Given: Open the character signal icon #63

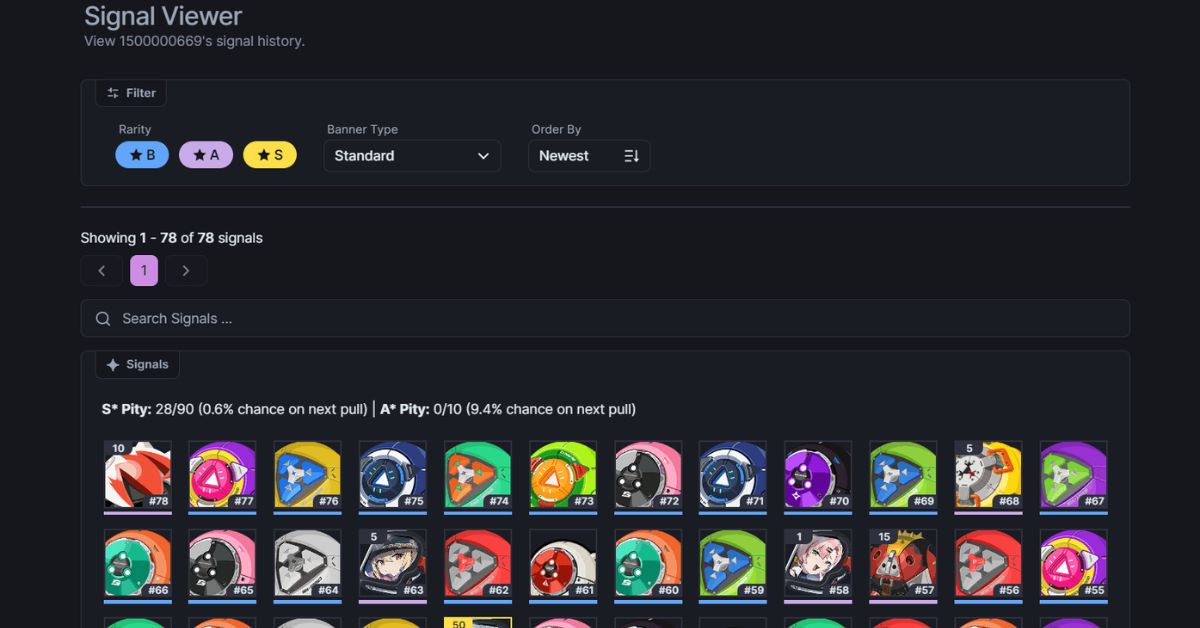Looking at the screenshot, I should (393, 564).
